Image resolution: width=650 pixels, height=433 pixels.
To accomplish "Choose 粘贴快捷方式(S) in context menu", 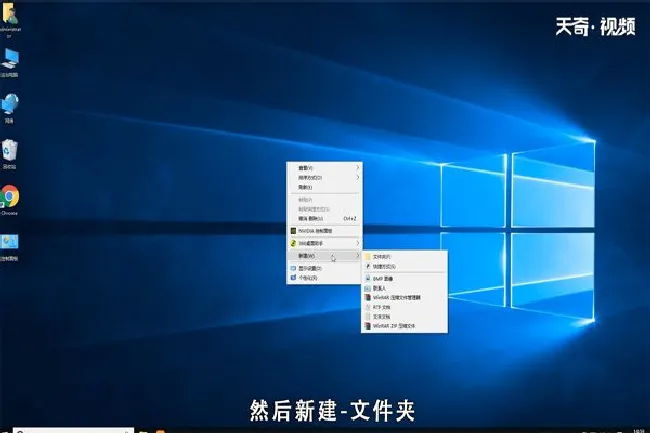I will tap(324, 209).
